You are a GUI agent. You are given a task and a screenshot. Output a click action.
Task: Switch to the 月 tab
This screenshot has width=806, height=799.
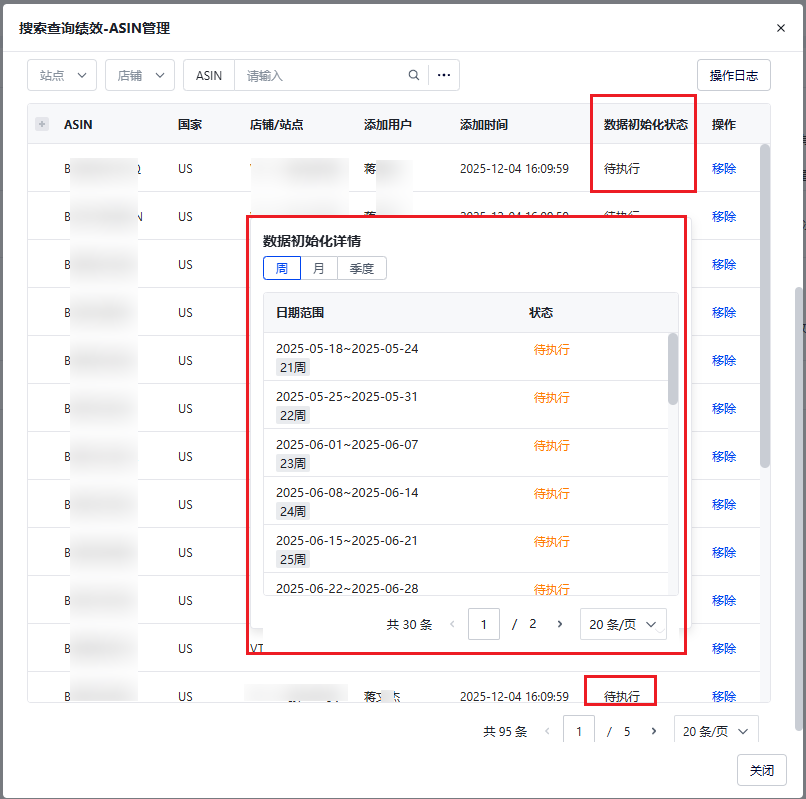(319, 268)
